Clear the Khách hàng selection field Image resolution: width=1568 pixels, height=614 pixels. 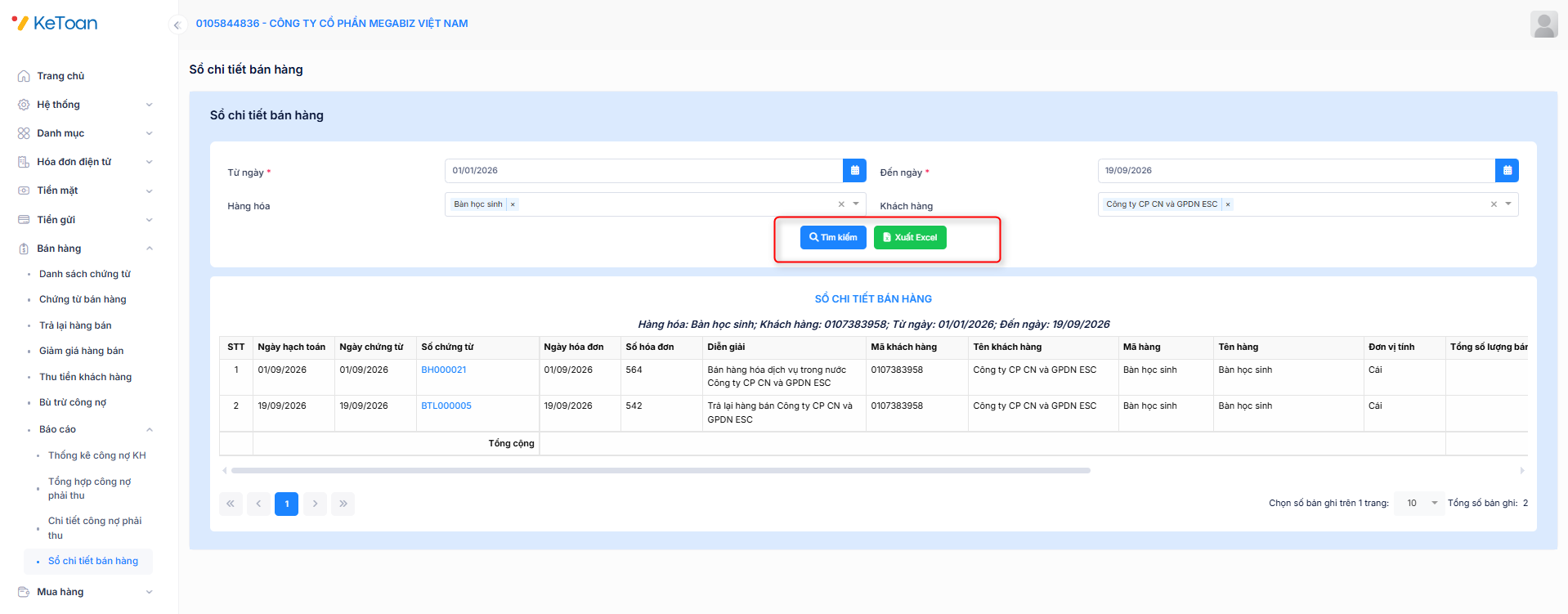tap(1494, 204)
